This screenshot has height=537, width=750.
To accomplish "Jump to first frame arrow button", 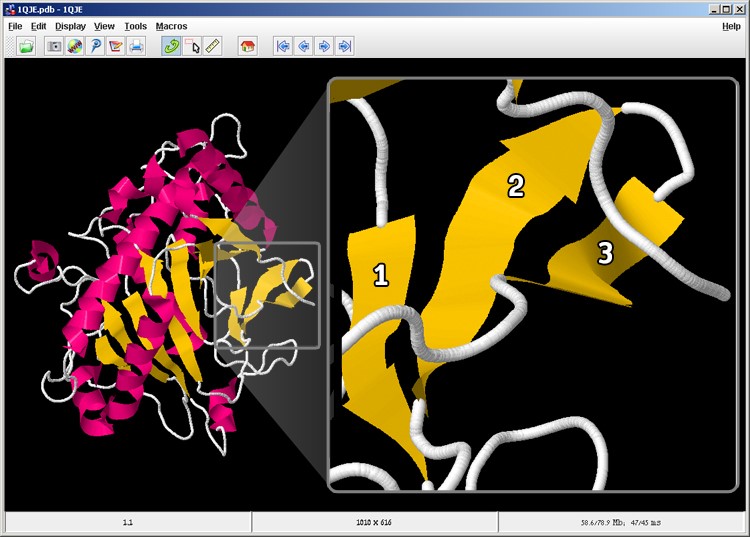I will (283, 46).
